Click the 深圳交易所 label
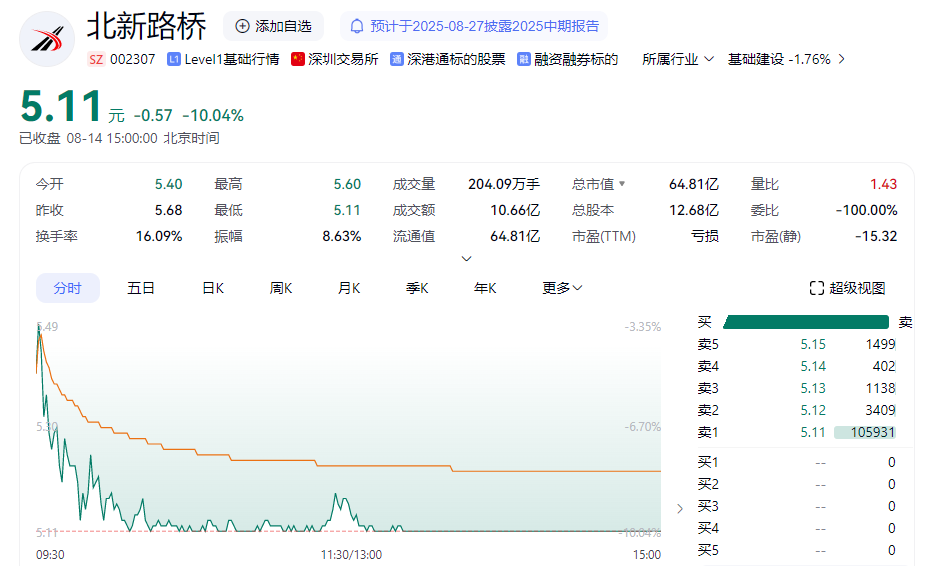The image size is (930, 566). click(343, 59)
